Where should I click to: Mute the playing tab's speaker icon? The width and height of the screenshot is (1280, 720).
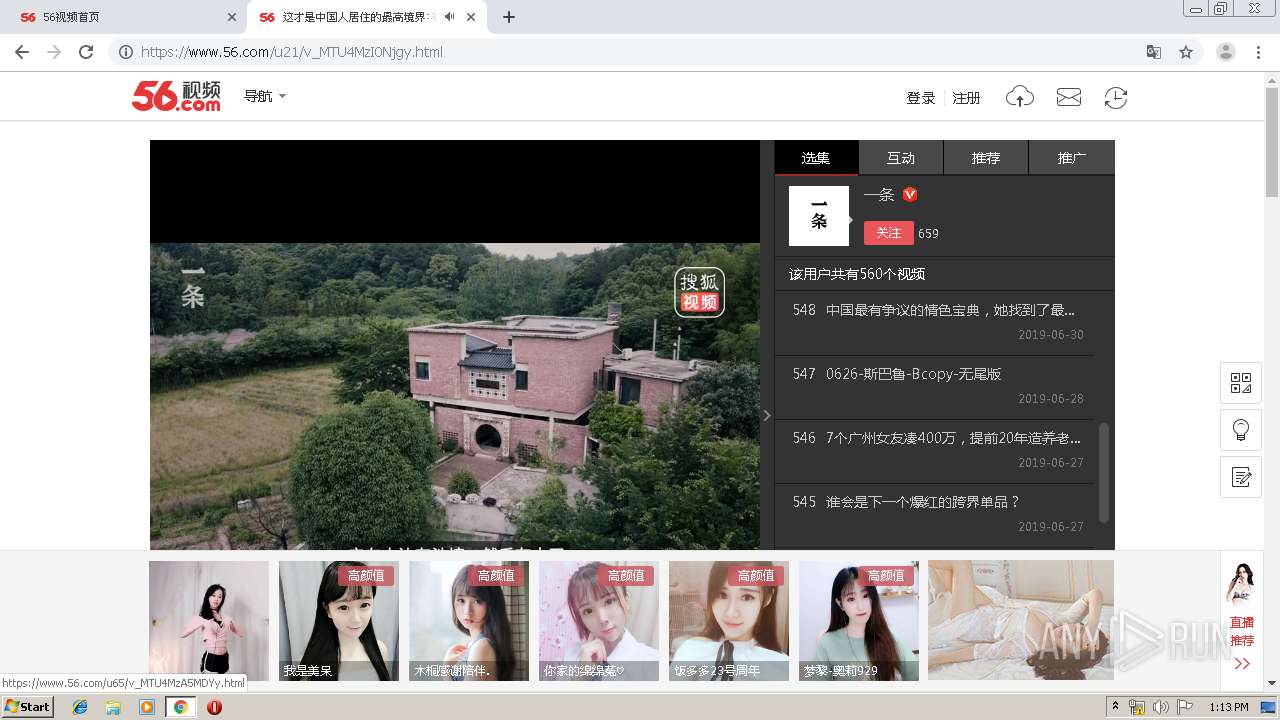(x=449, y=17)
